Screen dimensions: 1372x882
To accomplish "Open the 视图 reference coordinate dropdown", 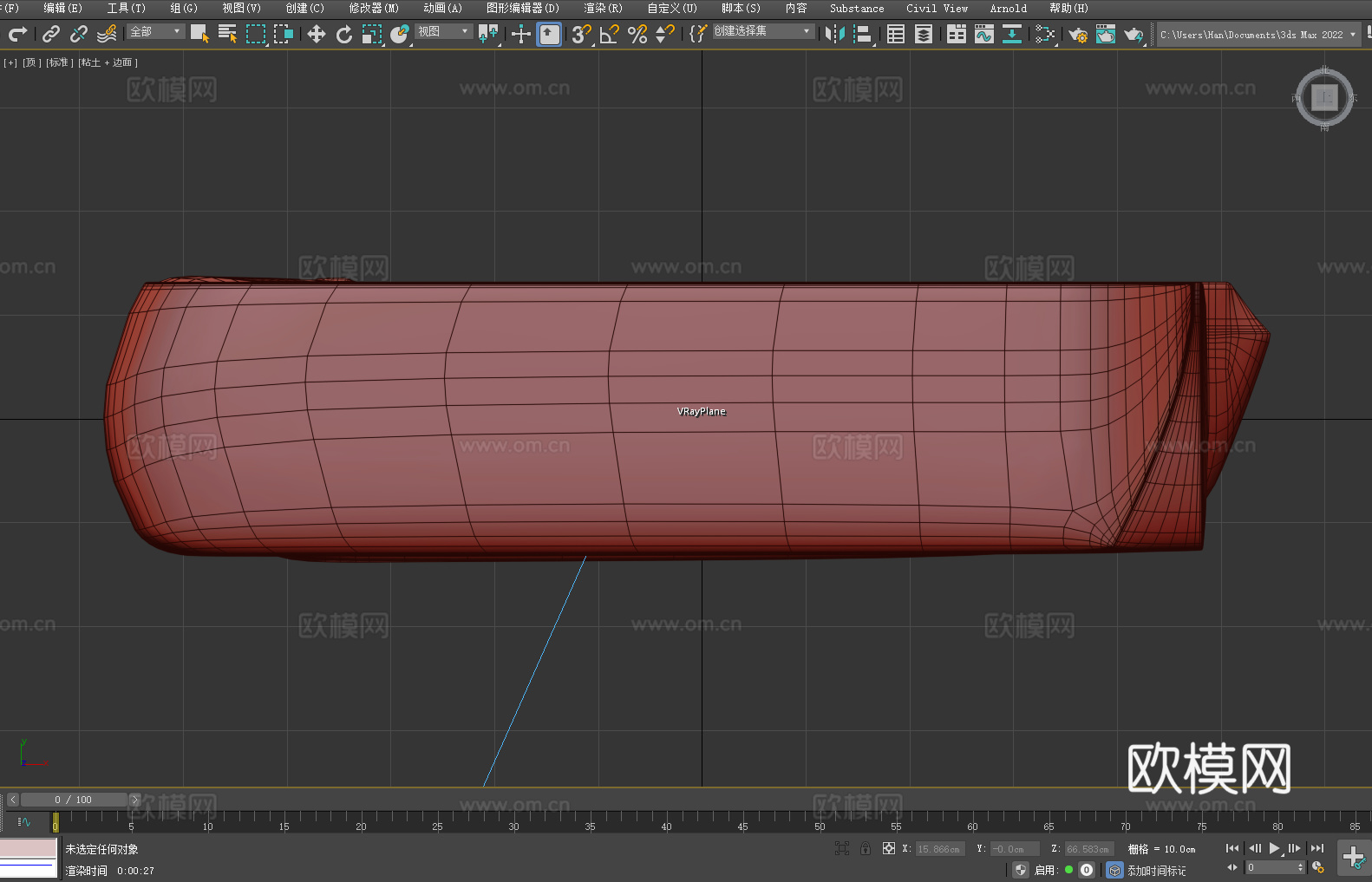I will (x=443, y=31).
